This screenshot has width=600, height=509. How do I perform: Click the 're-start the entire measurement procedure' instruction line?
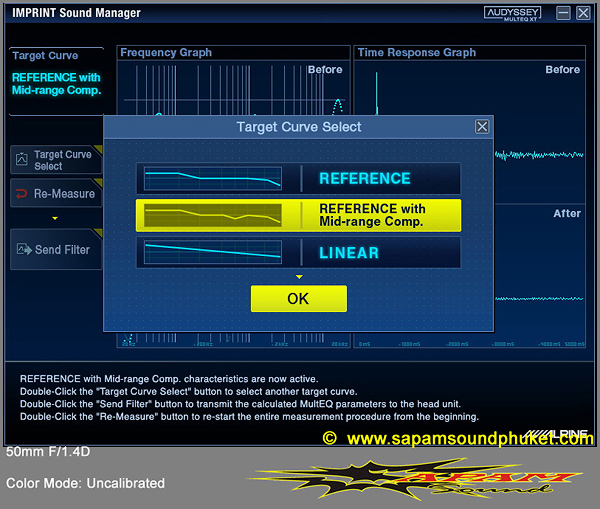(249, 417)
